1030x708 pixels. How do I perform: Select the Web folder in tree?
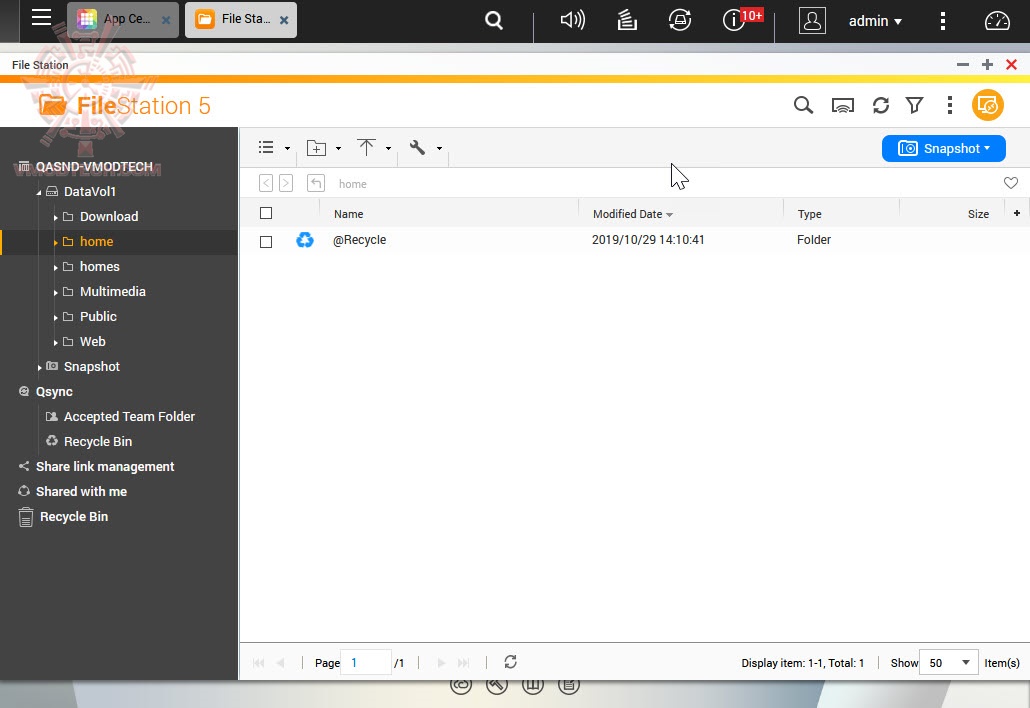92,342
